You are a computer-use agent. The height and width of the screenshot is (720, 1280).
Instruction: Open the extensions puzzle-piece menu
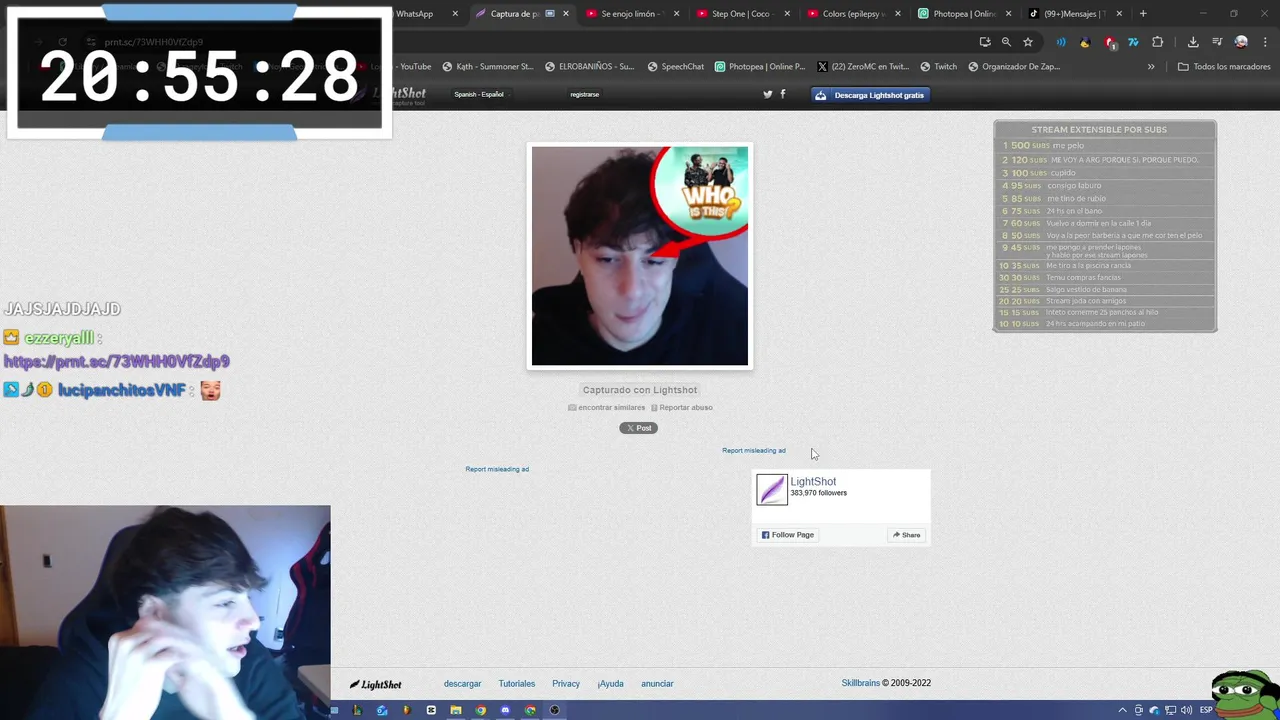pos(1157,42)
